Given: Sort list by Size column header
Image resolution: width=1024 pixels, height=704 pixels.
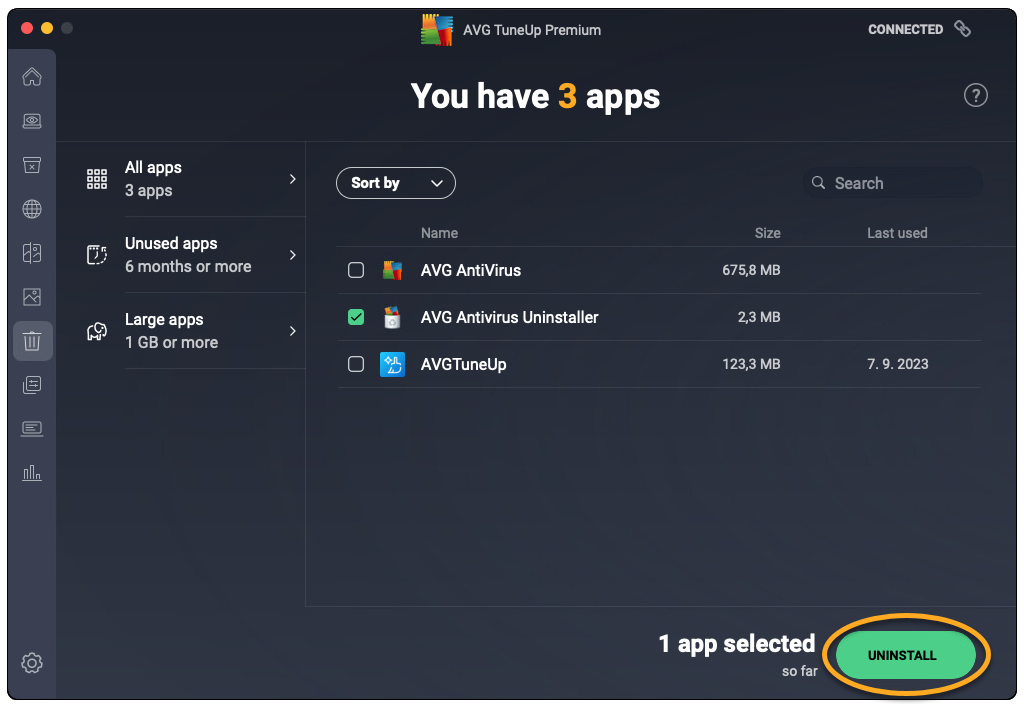Looking at the screenshot, I should coord(767,233).
